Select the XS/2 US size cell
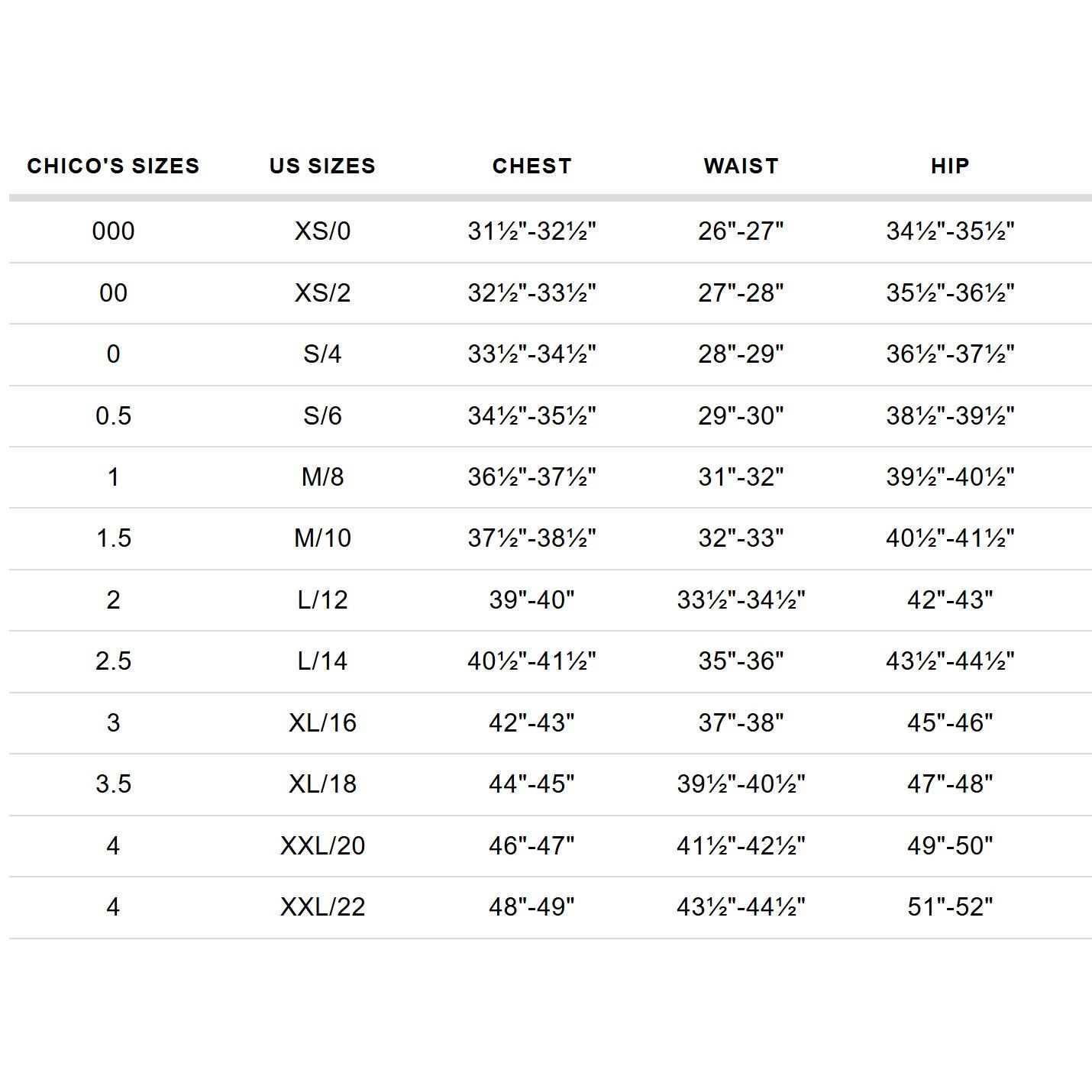Viewport: 1092px width, 1092px height. click(322, 292)
